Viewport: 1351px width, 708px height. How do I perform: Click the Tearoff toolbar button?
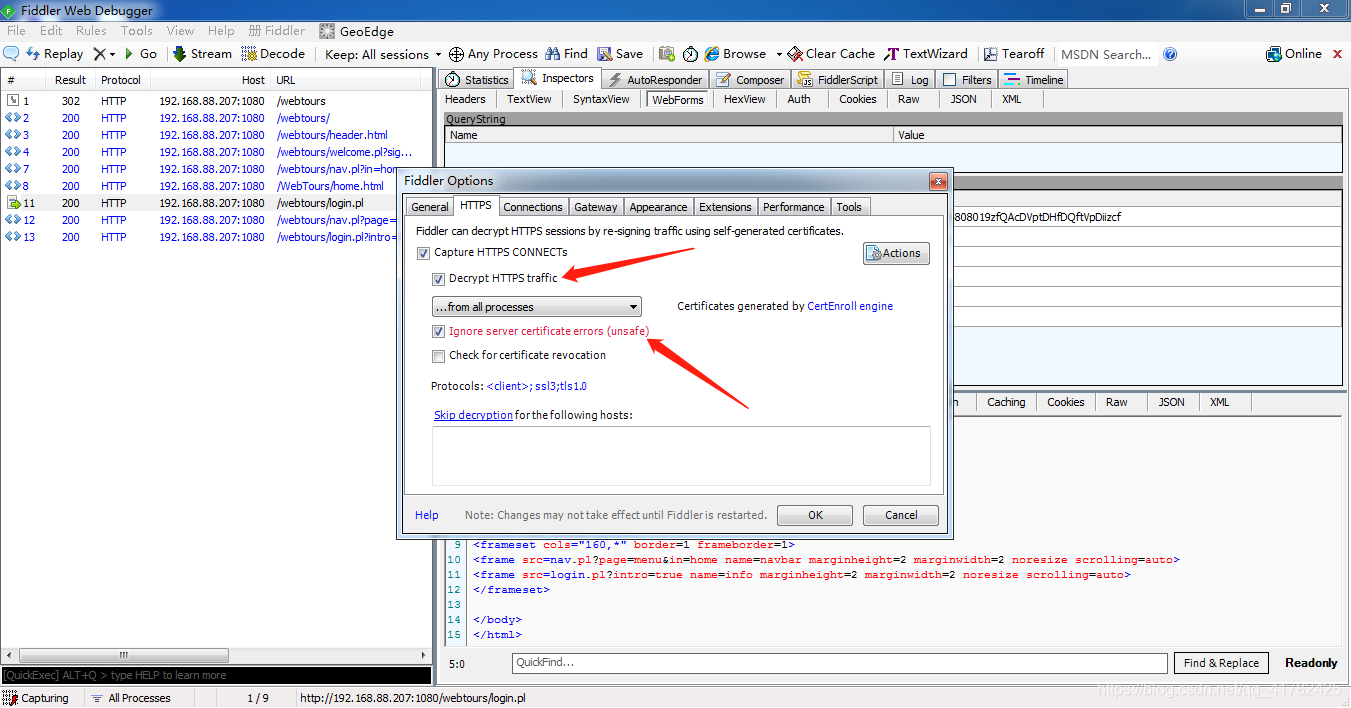click(x=1014, y=54)
